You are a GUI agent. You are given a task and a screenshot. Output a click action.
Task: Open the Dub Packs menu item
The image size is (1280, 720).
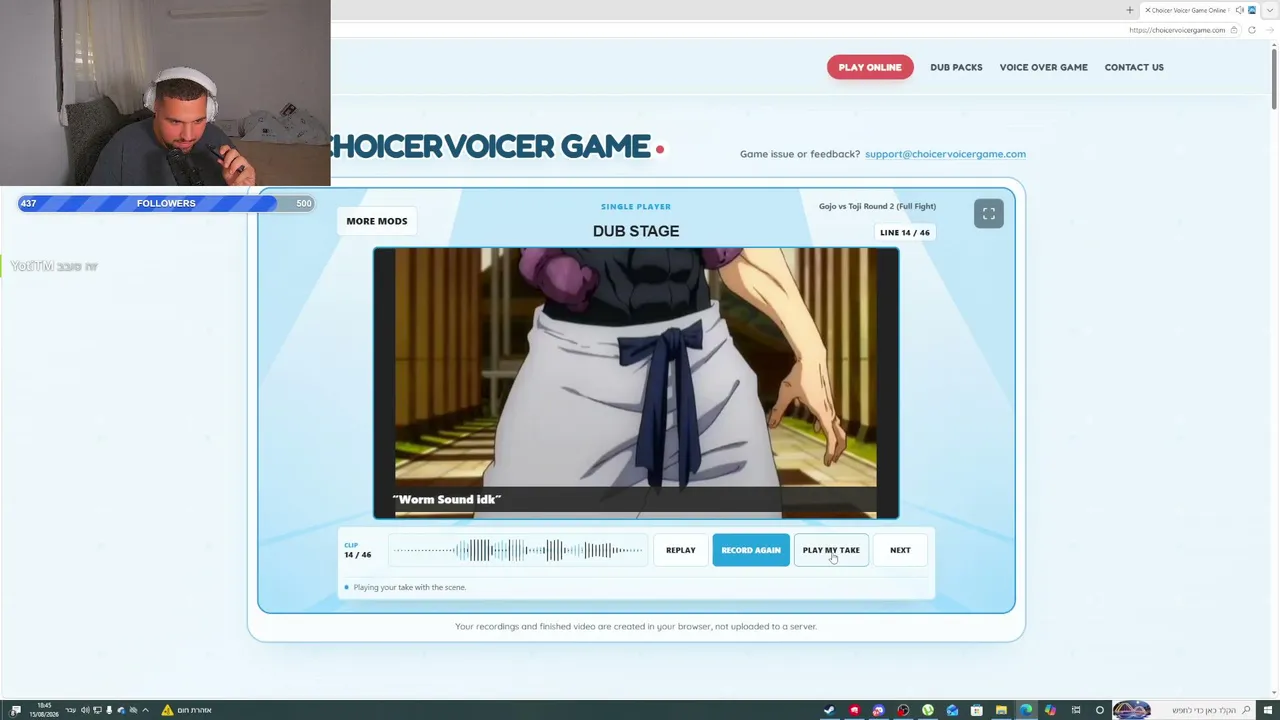(x=956, y=67)
